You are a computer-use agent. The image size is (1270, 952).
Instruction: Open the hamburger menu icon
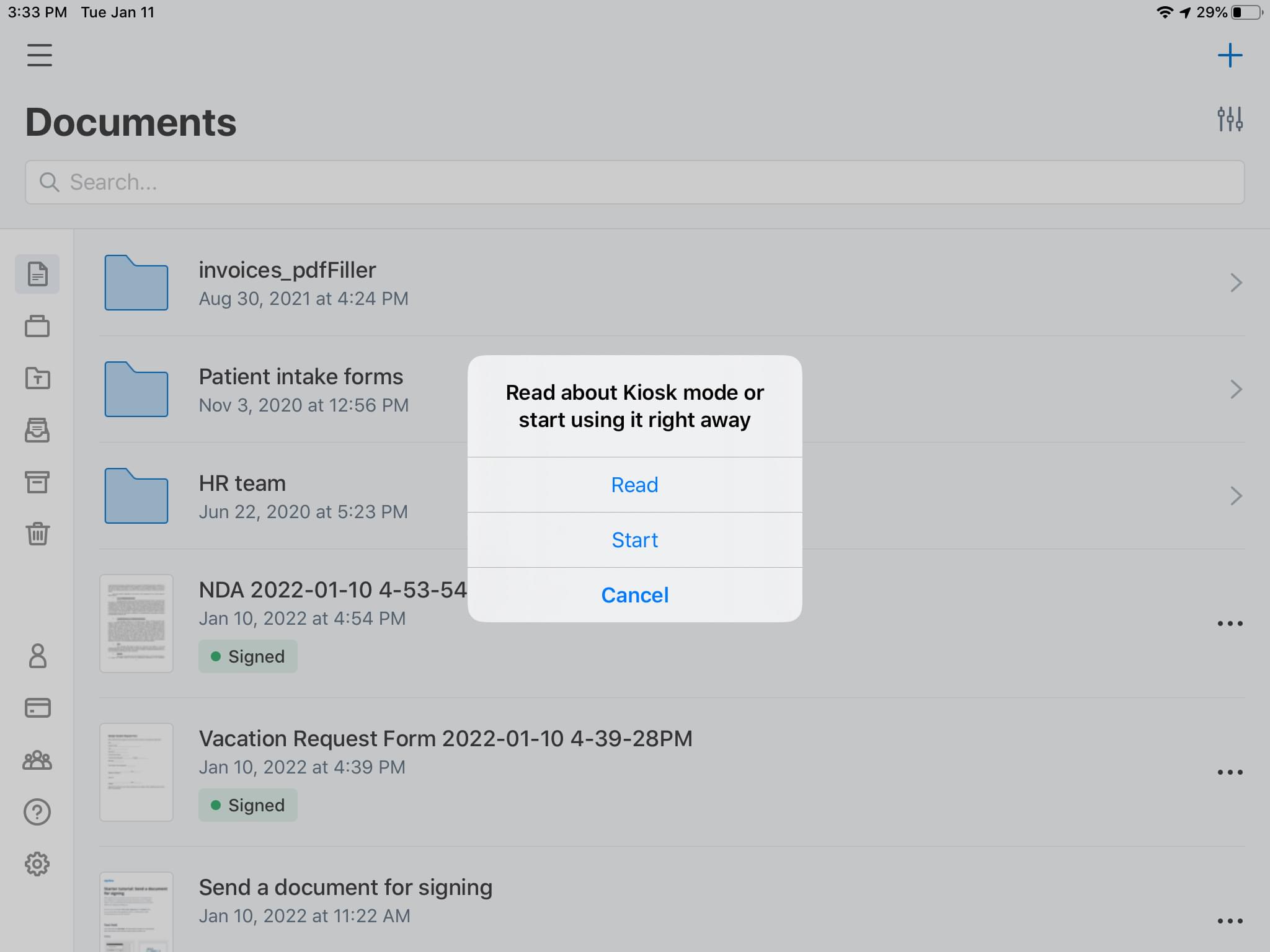click(39, 55)
